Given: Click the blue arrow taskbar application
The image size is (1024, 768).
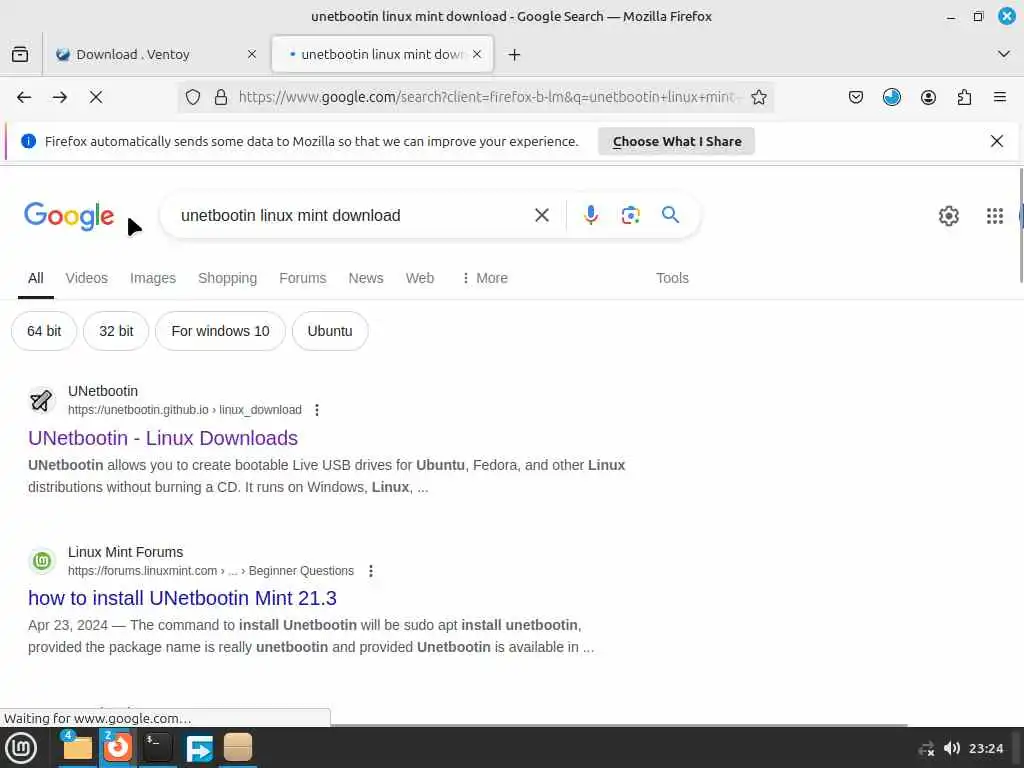Looking at the screenshot, I should point(199,748).
